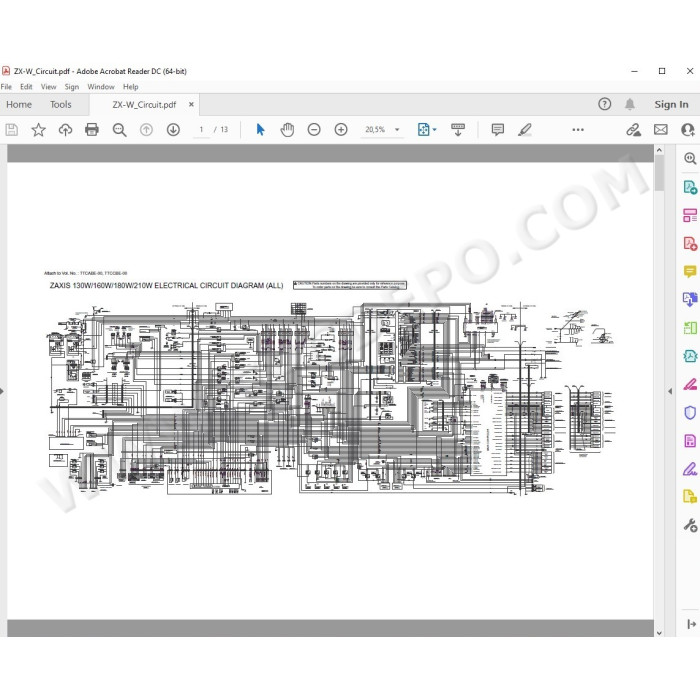
Task: Collapse the right tools pane triangle
Action: point(670,392)
